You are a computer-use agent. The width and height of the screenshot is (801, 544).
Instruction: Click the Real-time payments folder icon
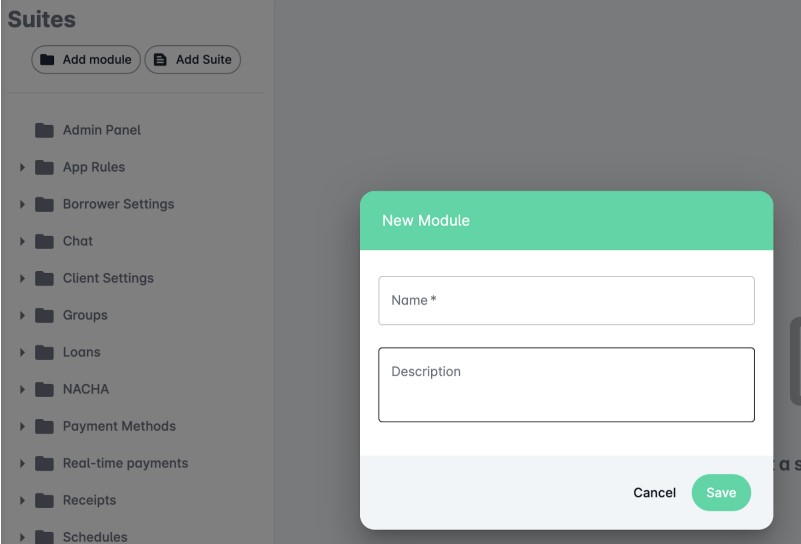point(44,463)
